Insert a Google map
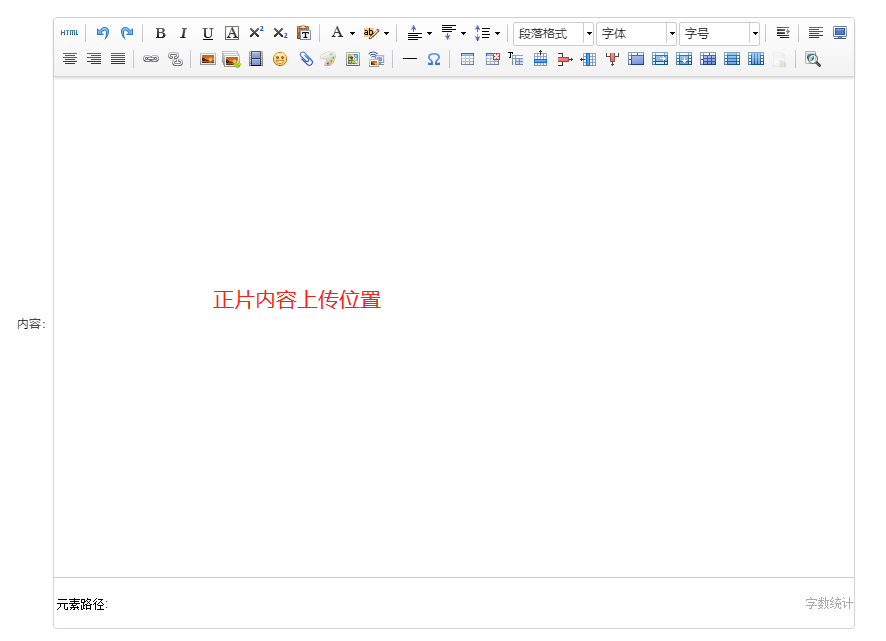The image size is (886, 641). (x=353, y=59)
